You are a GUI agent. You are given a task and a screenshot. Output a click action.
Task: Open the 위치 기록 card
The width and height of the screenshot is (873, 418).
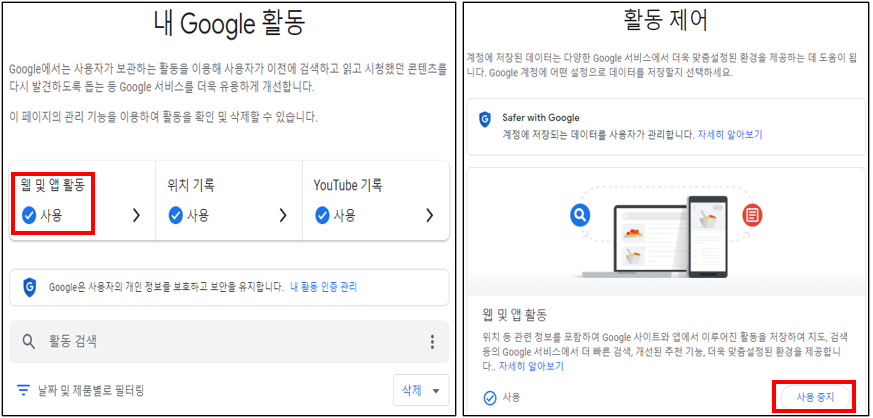[x=229, y=201]
